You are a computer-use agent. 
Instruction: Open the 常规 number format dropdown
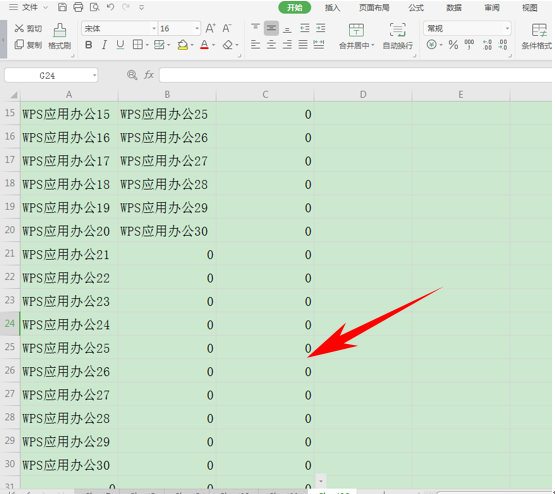[x=507, y=28]
